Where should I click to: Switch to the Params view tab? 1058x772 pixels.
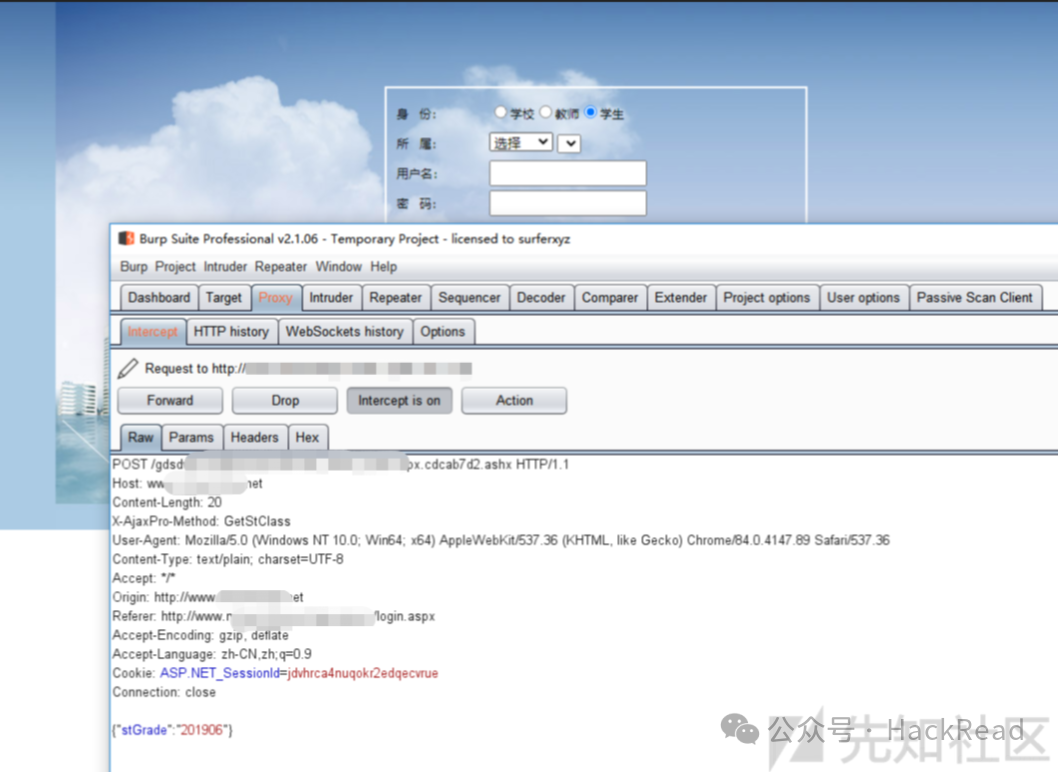coord(192,437)
